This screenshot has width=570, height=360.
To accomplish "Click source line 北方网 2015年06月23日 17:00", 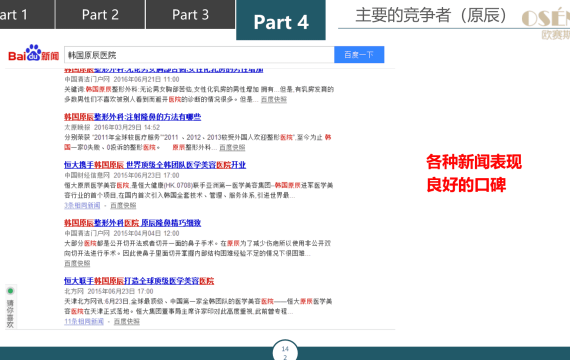I will [109, 292].
